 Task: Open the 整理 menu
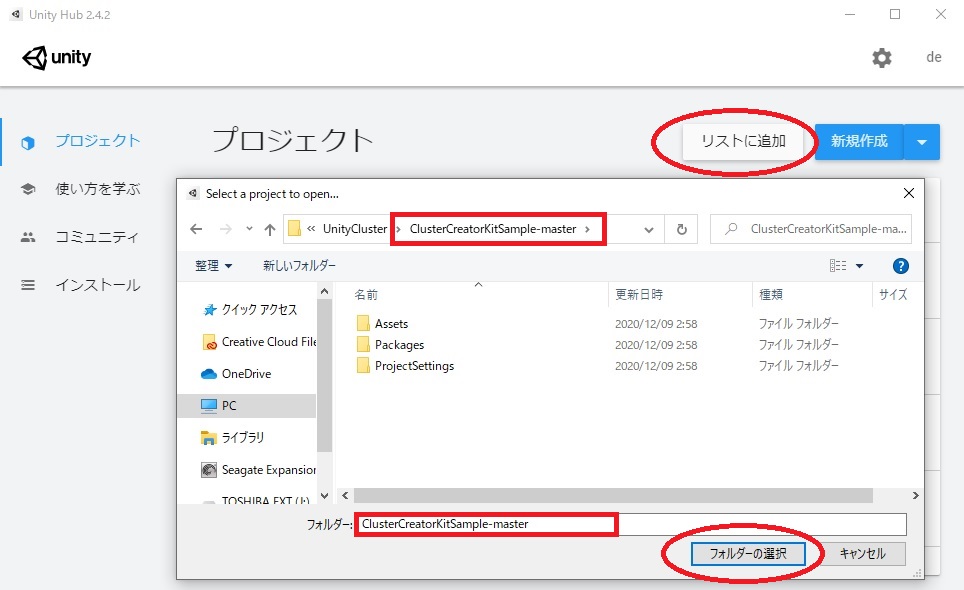point(213,266)
